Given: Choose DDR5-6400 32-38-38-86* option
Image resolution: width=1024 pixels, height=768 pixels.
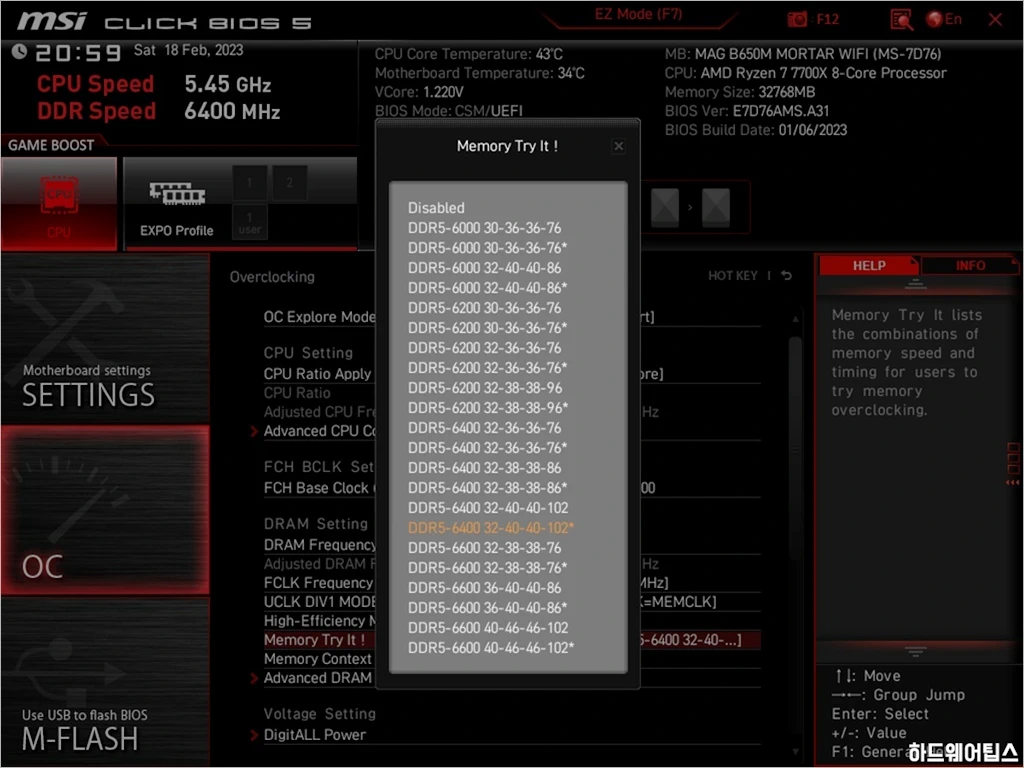Looking at the screenshot, I should click(x=487, y=488).
